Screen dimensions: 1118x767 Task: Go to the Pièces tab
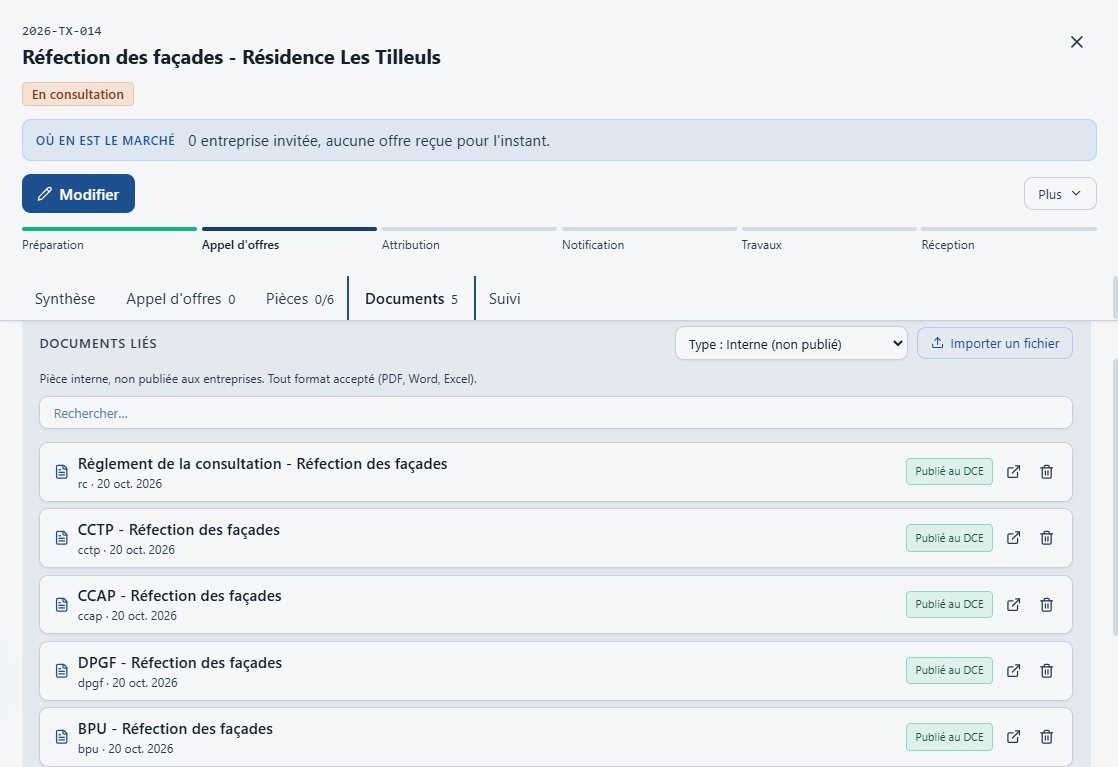[299, 299]
